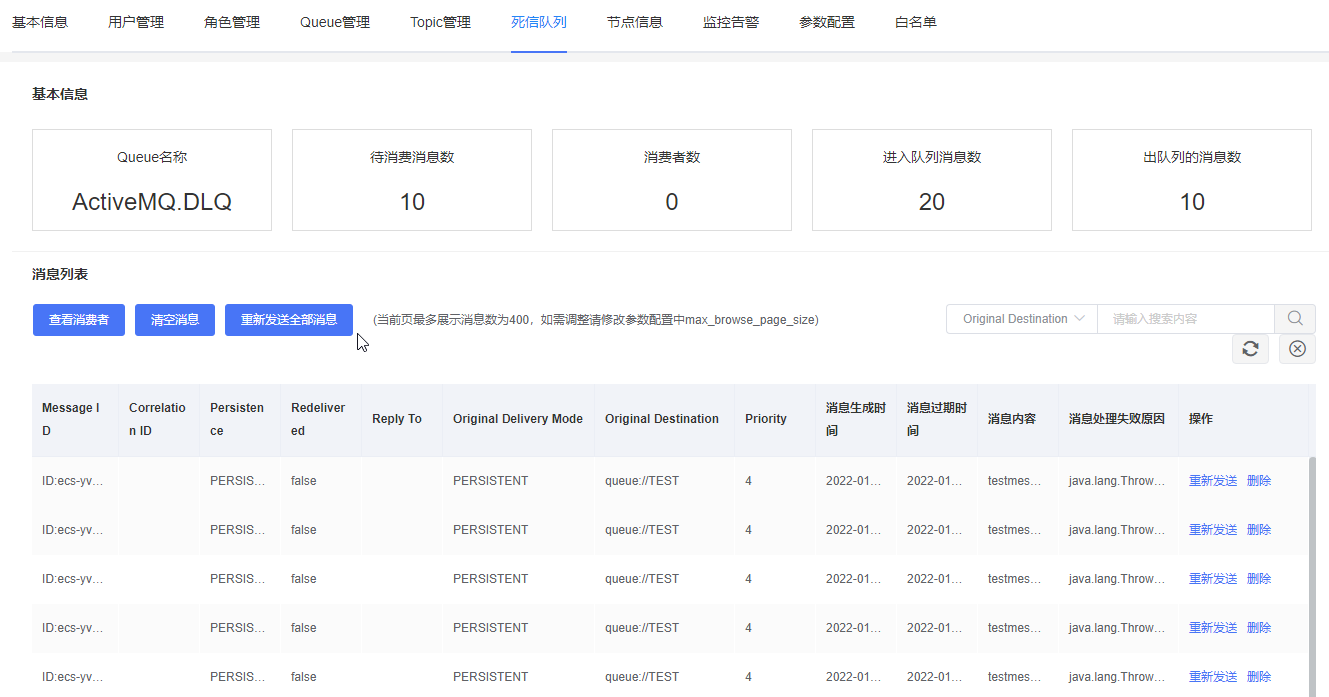Click 重新发送 link in first message row

[x=1213, y=481]
